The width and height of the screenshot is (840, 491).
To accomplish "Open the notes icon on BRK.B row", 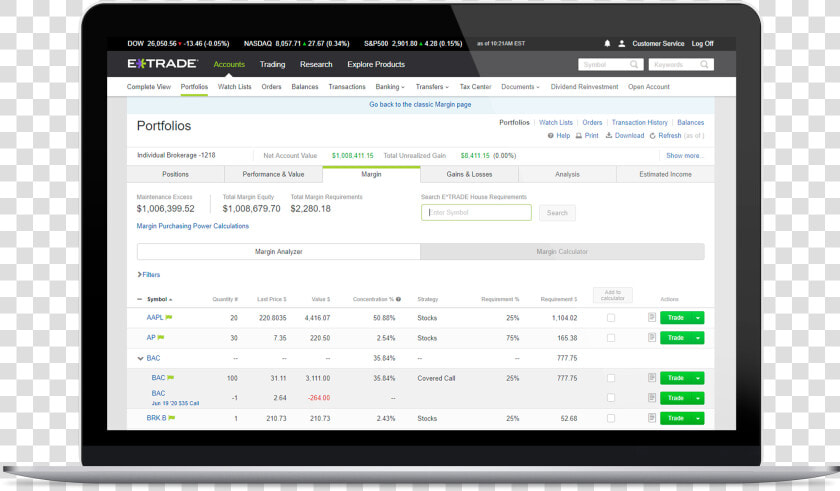I will click(651, 418).
